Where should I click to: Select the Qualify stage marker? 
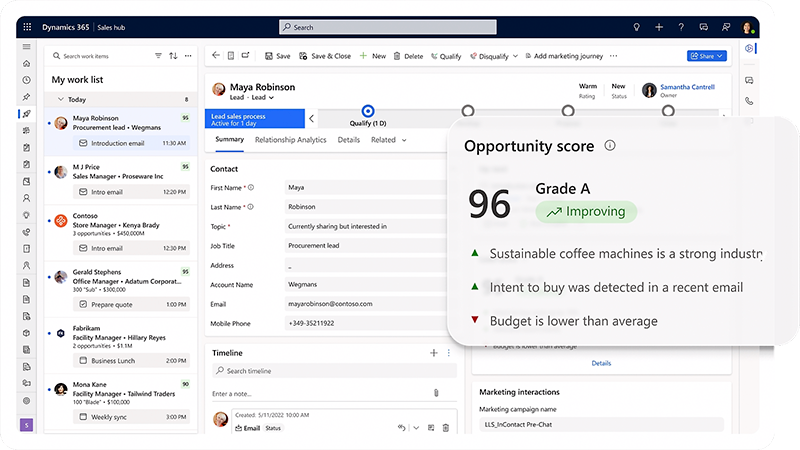coord(367,111)
